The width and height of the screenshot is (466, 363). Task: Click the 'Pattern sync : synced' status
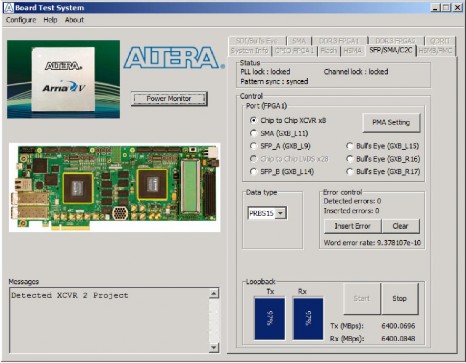tap(274, 81)
